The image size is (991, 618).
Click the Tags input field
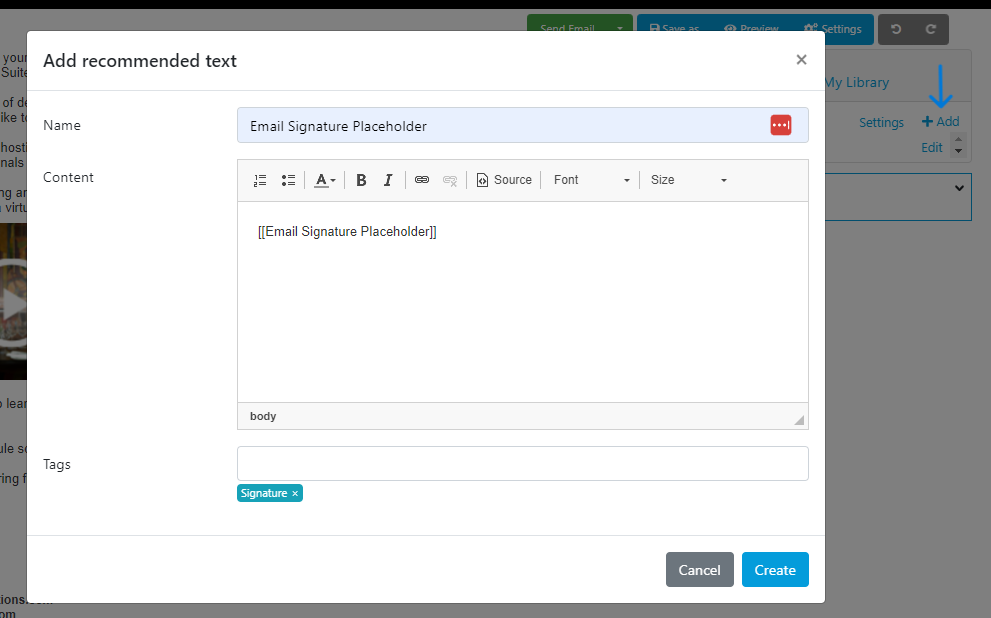[x=523, y=463]
